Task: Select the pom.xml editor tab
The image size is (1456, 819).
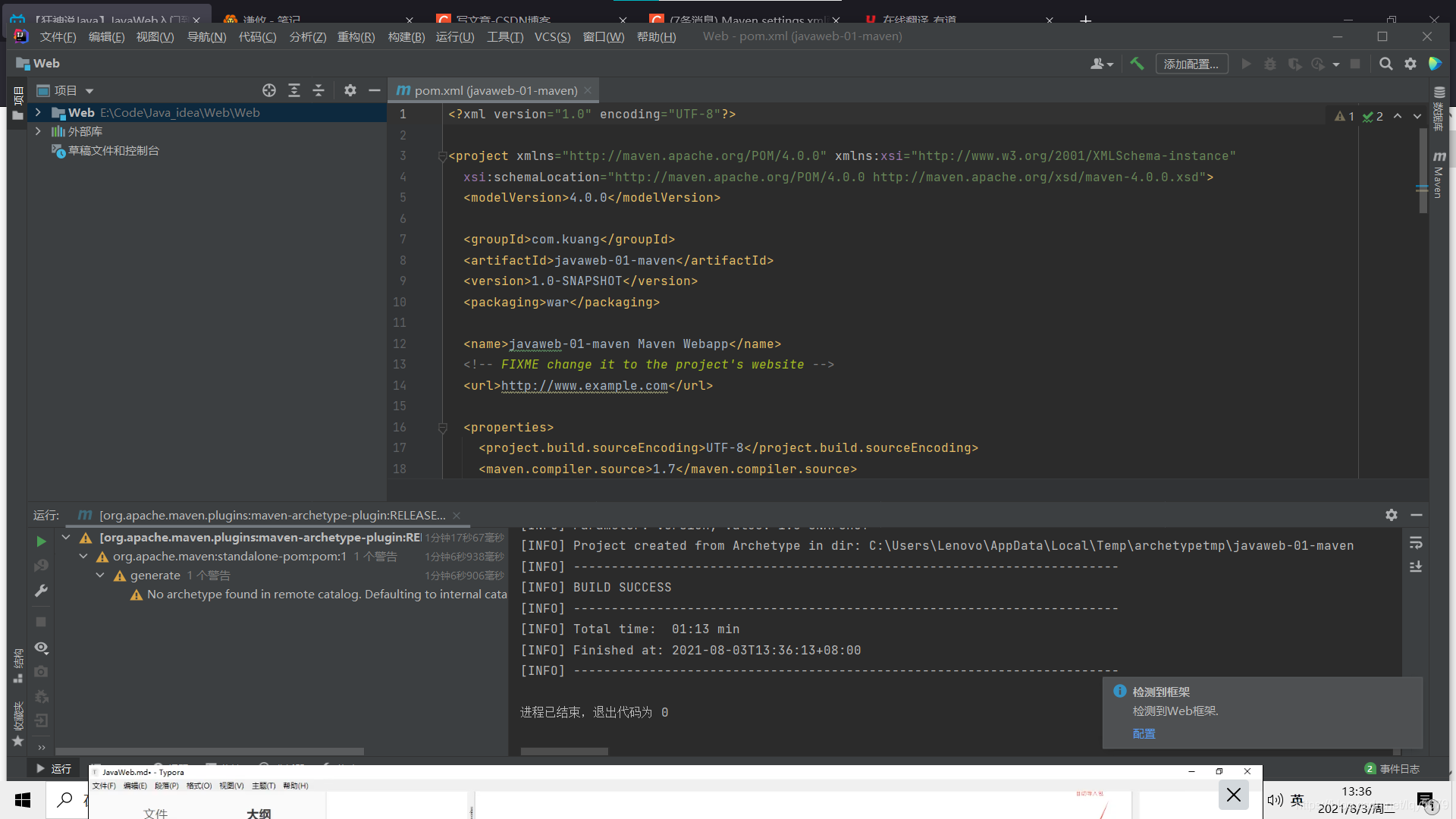Action: click(x=495, y=90)
